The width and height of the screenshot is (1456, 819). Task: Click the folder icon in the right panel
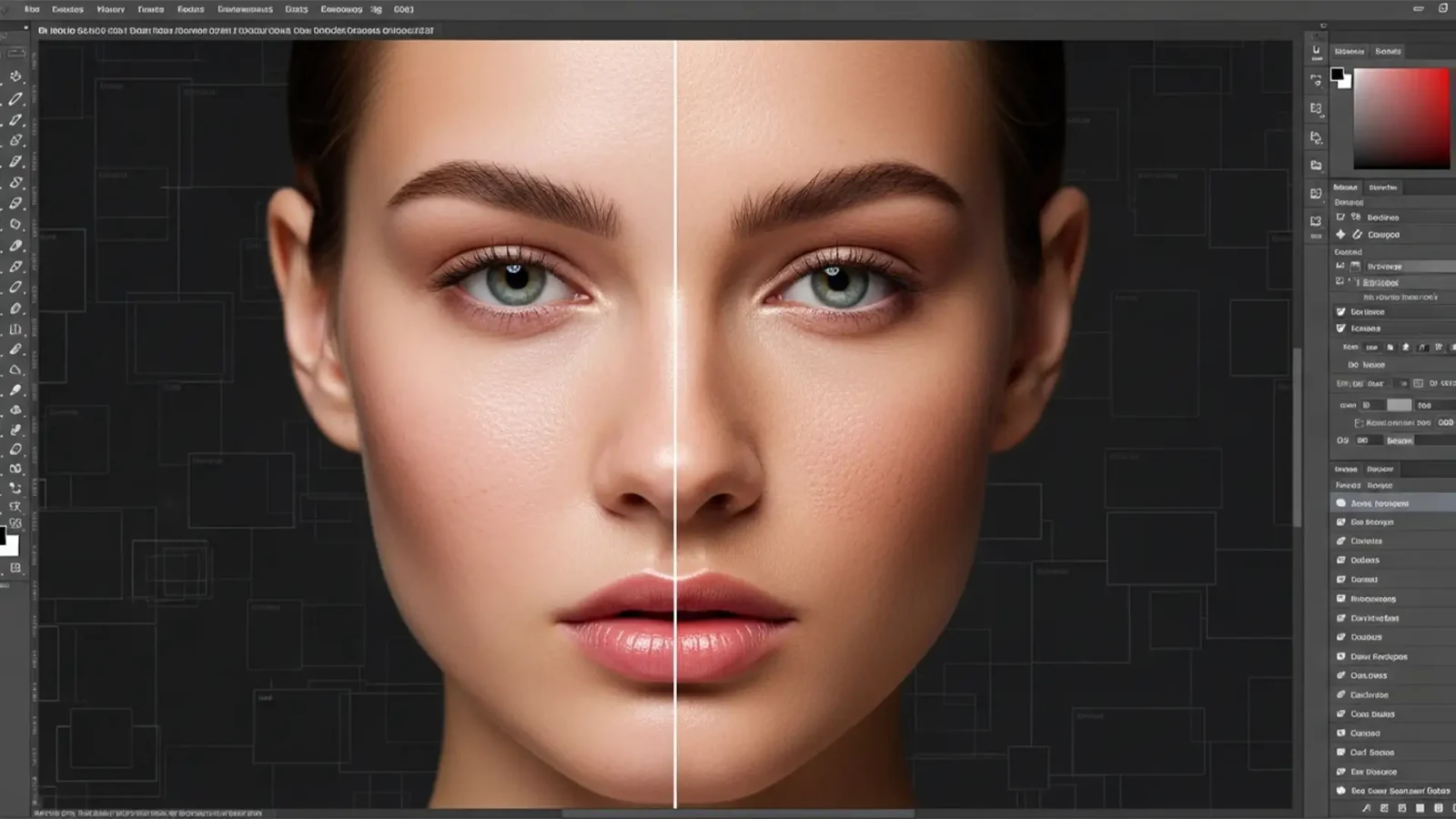pos(1316,165)
